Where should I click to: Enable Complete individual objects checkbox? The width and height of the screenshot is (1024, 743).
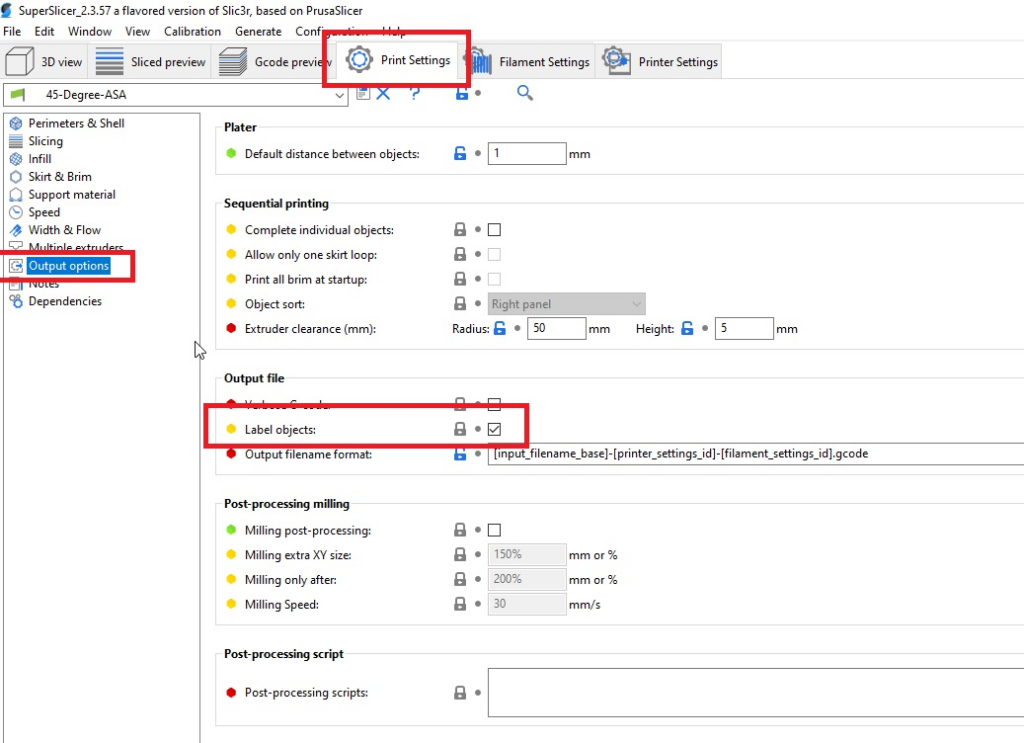(x=494, y=230)
